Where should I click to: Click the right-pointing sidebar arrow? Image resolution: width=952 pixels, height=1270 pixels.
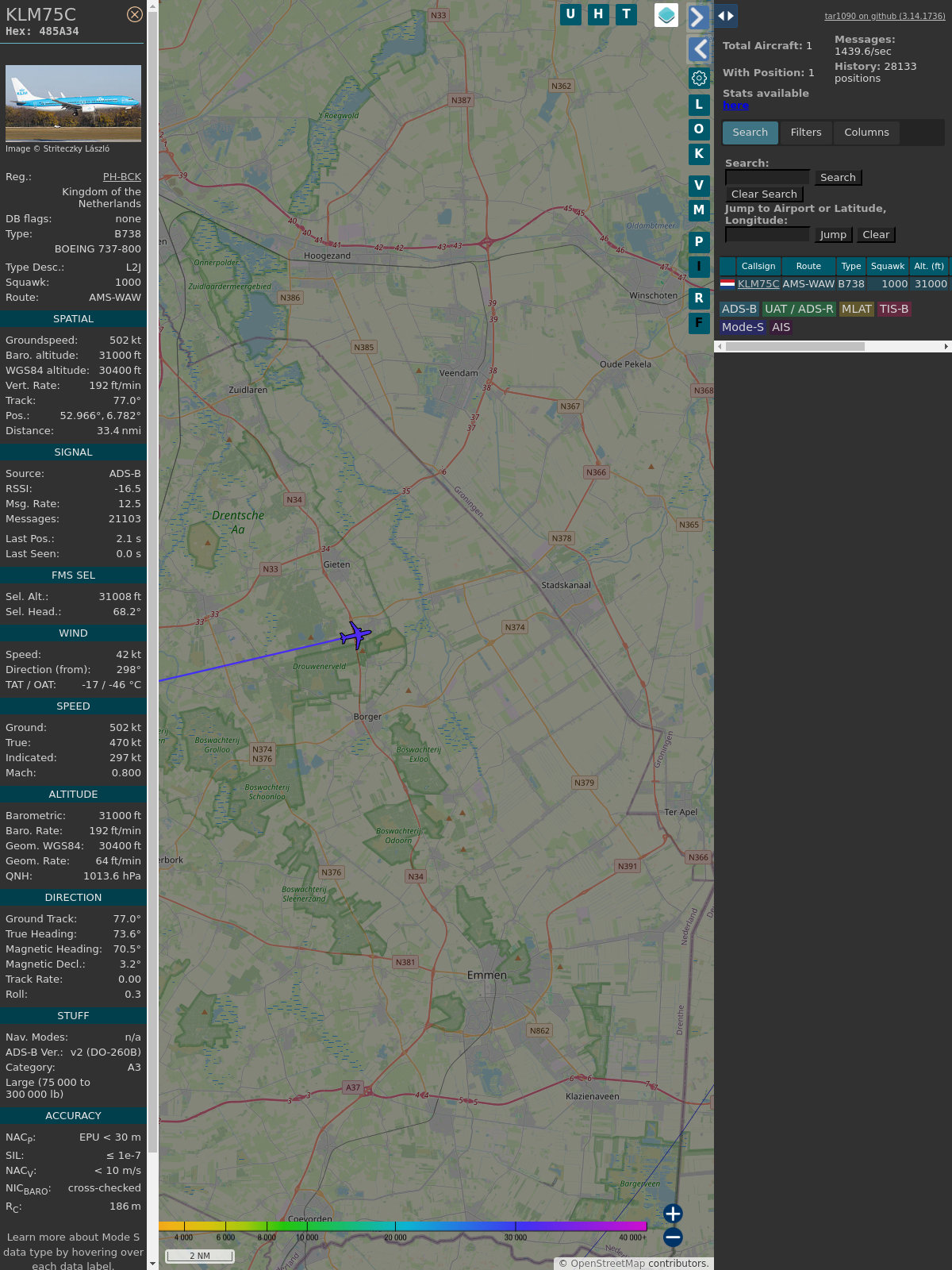point(698,17)
